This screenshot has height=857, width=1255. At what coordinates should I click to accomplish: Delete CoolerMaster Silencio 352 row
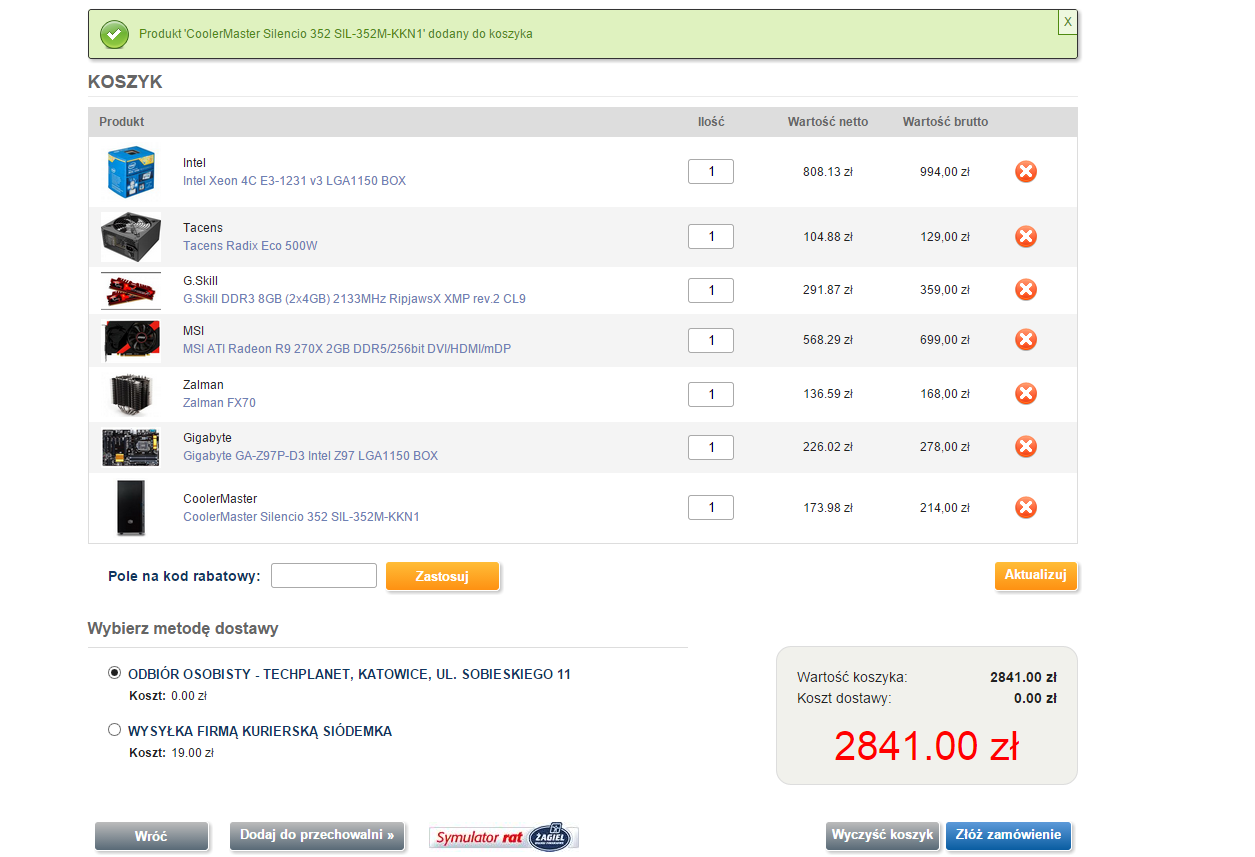click(x=1026, y=507)
